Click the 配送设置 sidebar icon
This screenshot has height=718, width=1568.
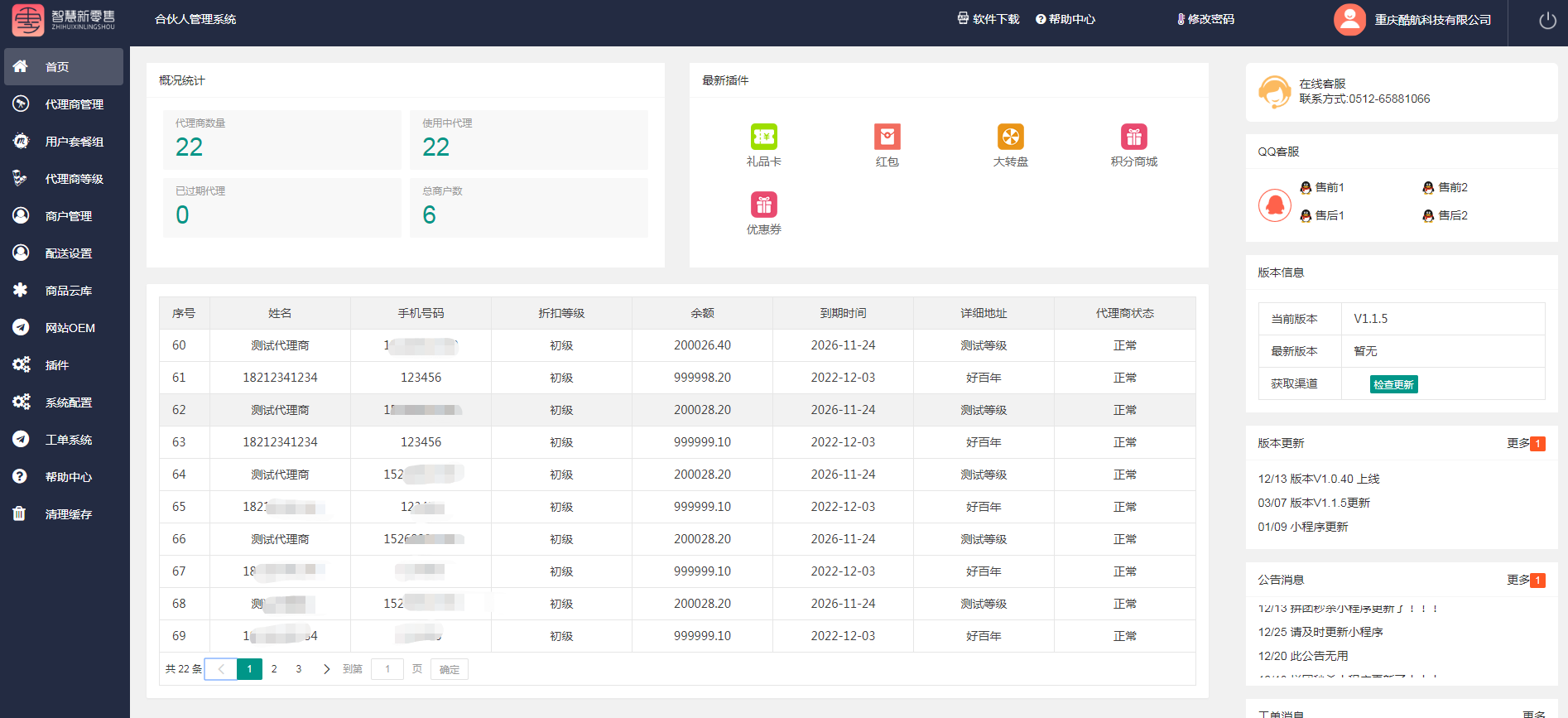(21, 253)
